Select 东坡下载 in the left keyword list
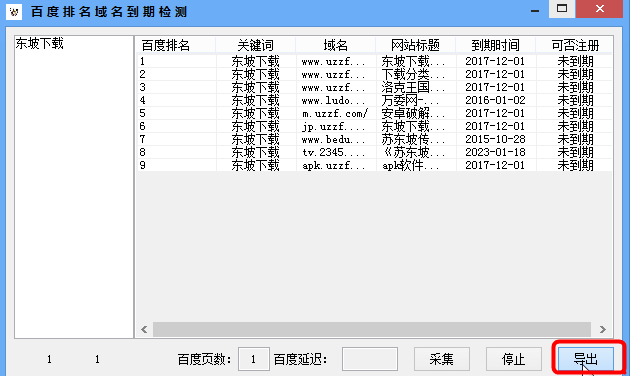 [x=39, y=43]
